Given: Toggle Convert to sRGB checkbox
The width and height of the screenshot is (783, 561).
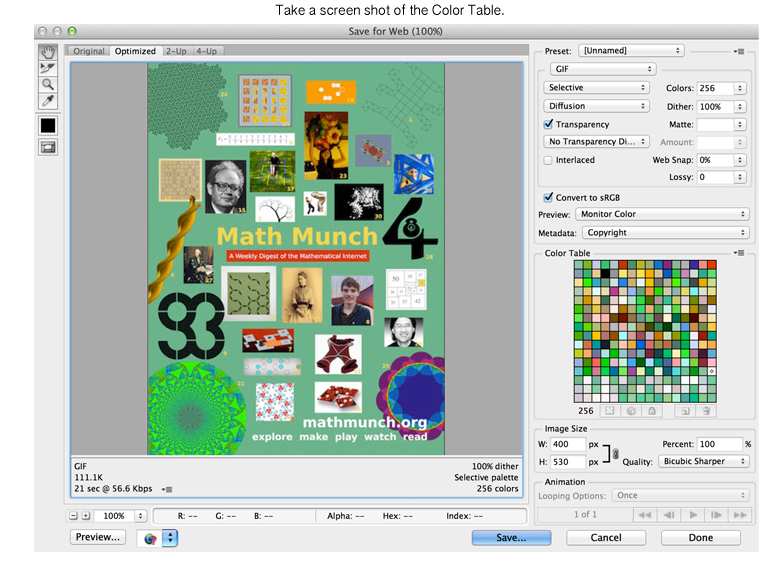Looking at the screenshot, I should tap(548, 197).
